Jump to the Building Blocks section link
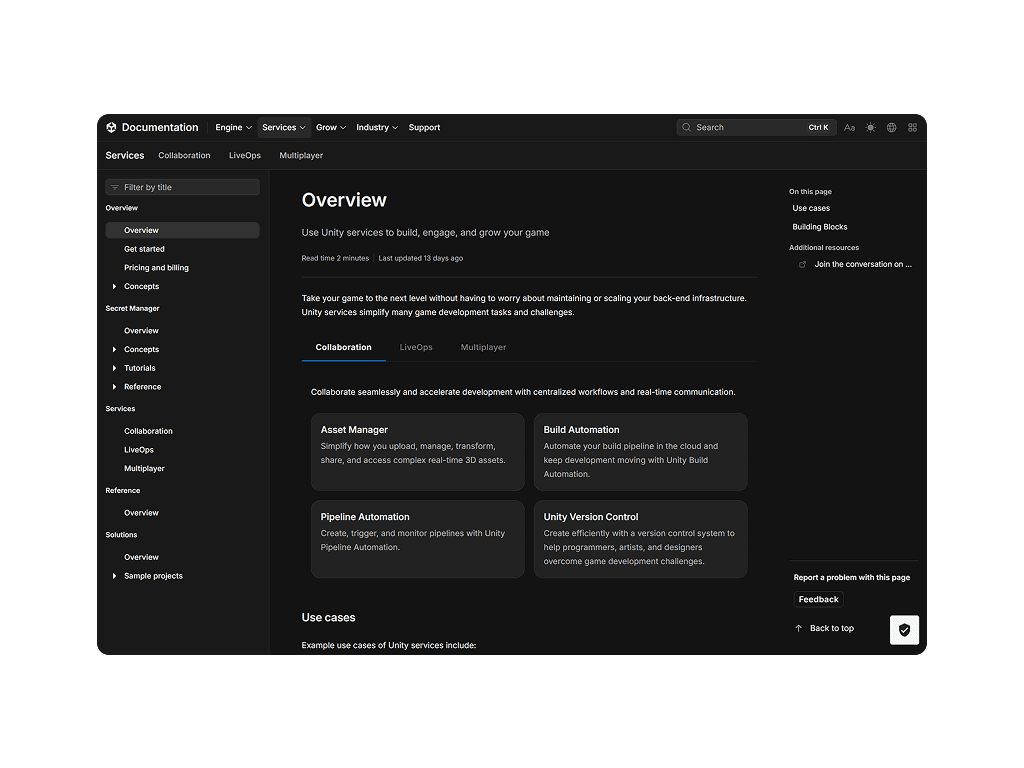This screenshot has height=768, width=1024. point(820,227)
